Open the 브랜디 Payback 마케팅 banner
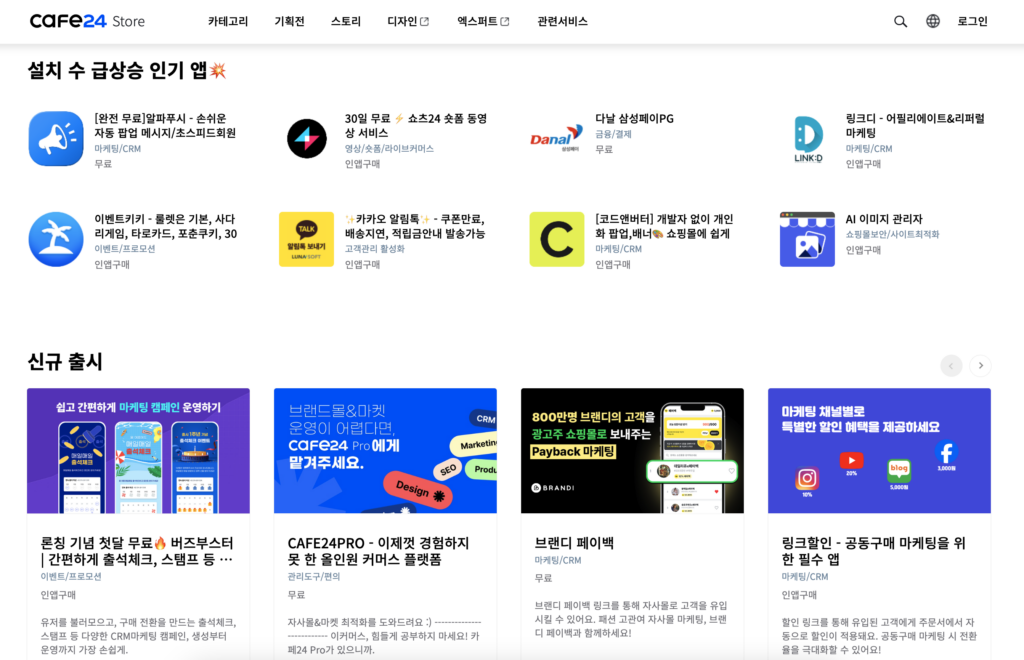This screenshot has width=1024, height=660. pos(632,450)
